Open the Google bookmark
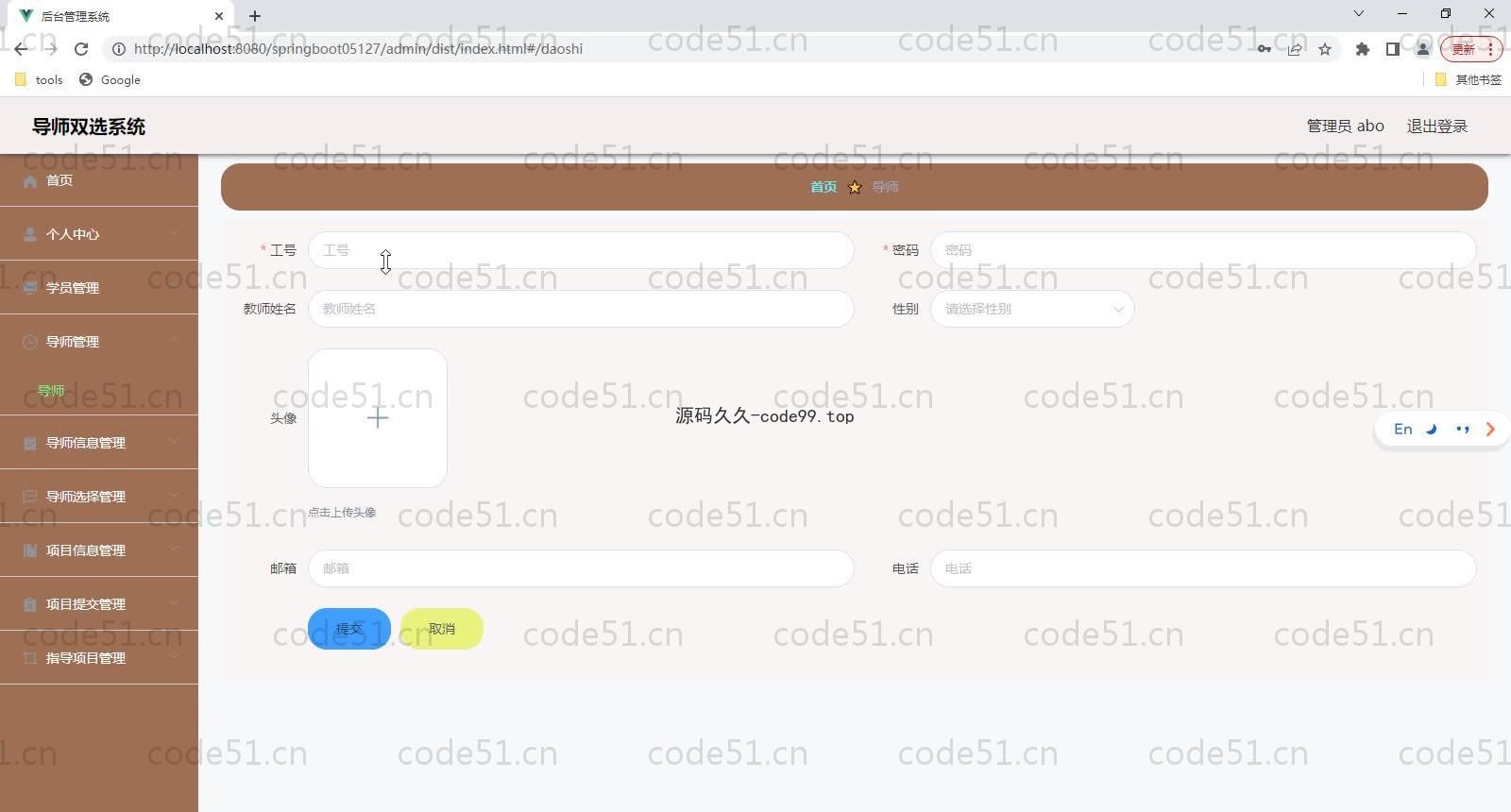 pyautogui.click(x=110, y=80)
